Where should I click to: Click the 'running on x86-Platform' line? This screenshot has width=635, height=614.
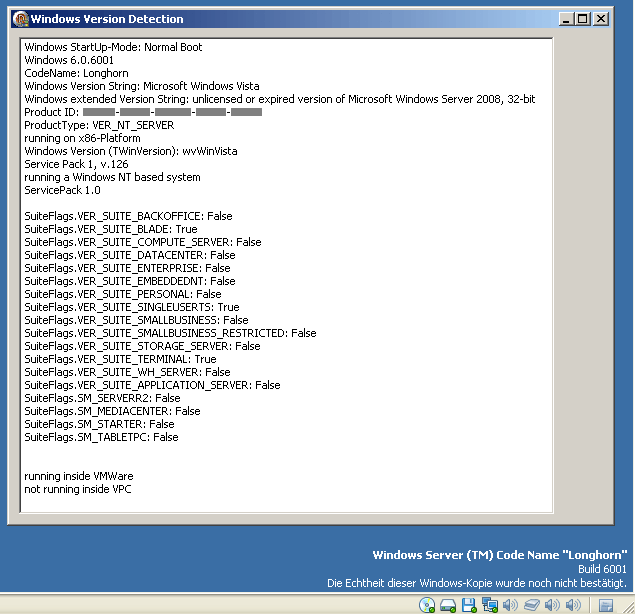point(82,138)
